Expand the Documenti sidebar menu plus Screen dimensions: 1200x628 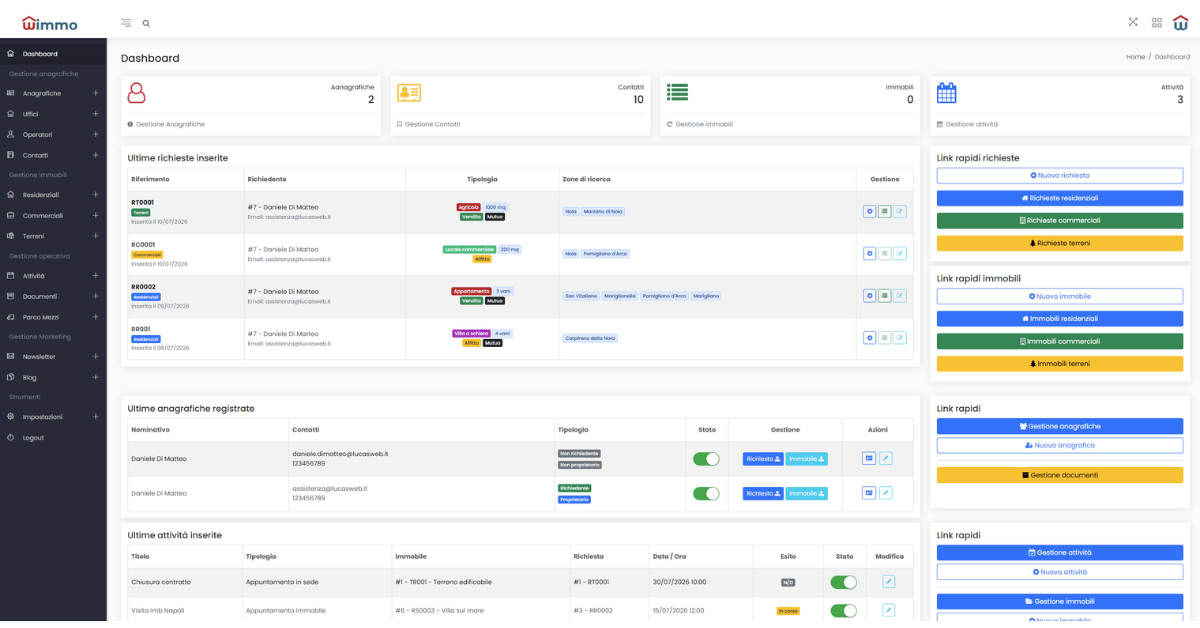95,296
